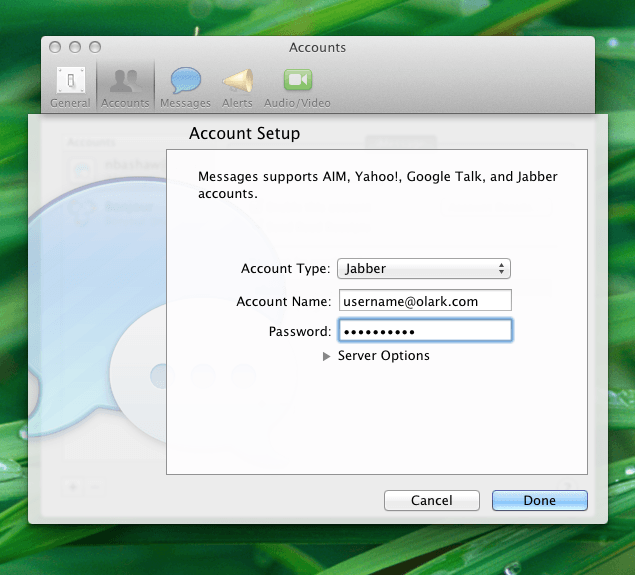This screenshot has height=575, width=635.
Task: Click the supported accounts description text
Action: pyautogui.click(x=377, y=185)
